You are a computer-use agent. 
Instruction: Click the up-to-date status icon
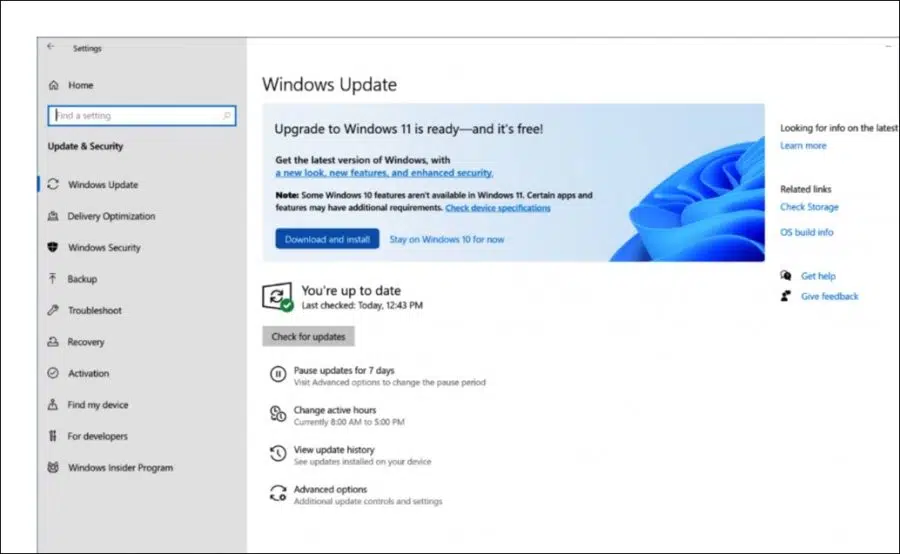pos(278,297)
